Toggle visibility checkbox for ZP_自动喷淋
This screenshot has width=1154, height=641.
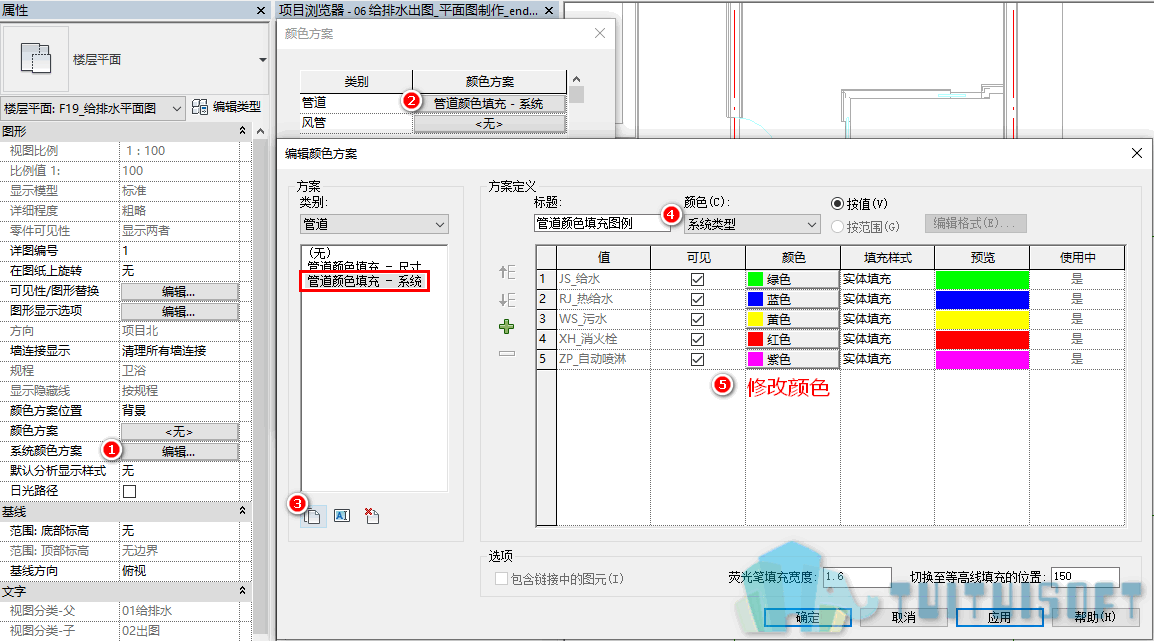[x=697, y=359]
